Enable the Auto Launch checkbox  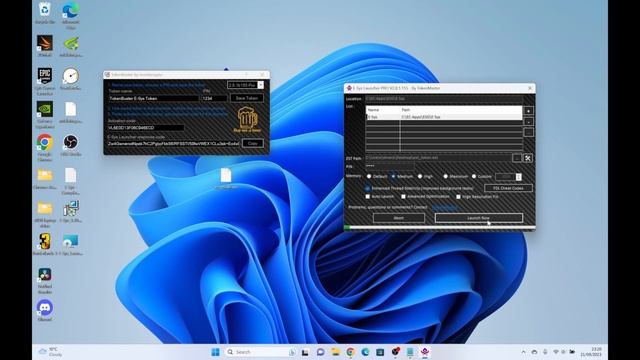(x=368, y=196)
